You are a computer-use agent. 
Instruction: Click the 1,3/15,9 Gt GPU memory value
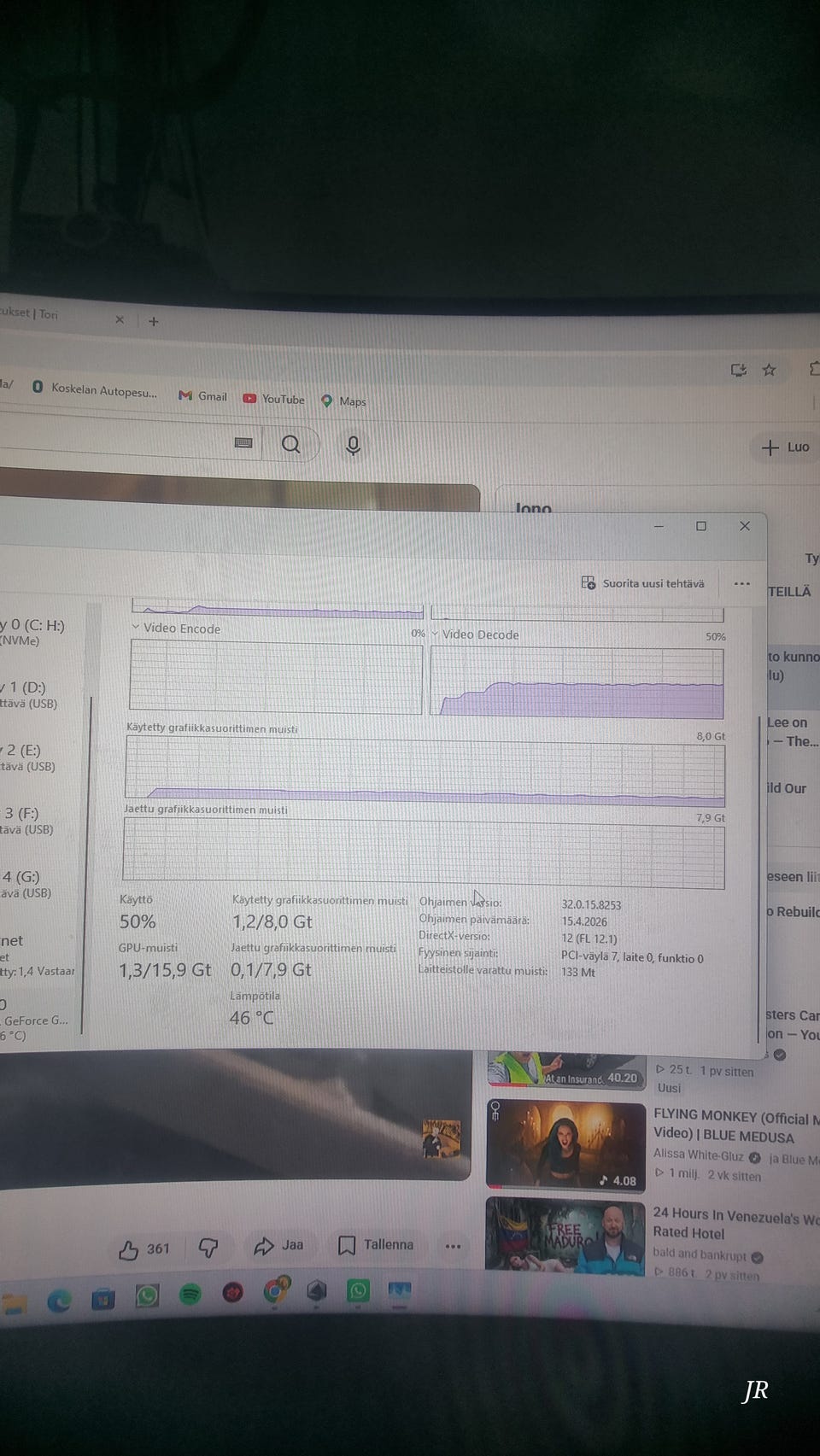[165, 970]
